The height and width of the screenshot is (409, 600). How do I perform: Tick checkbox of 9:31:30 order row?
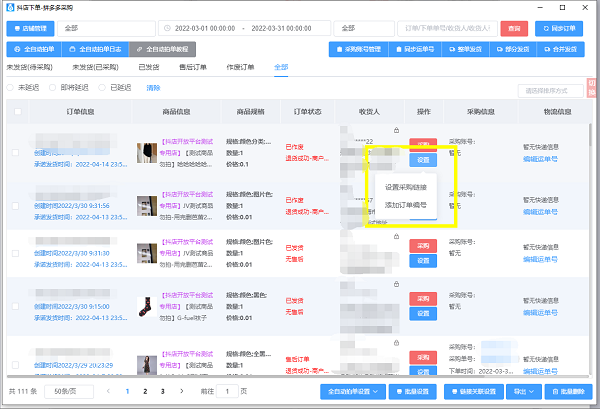point(15,253)
